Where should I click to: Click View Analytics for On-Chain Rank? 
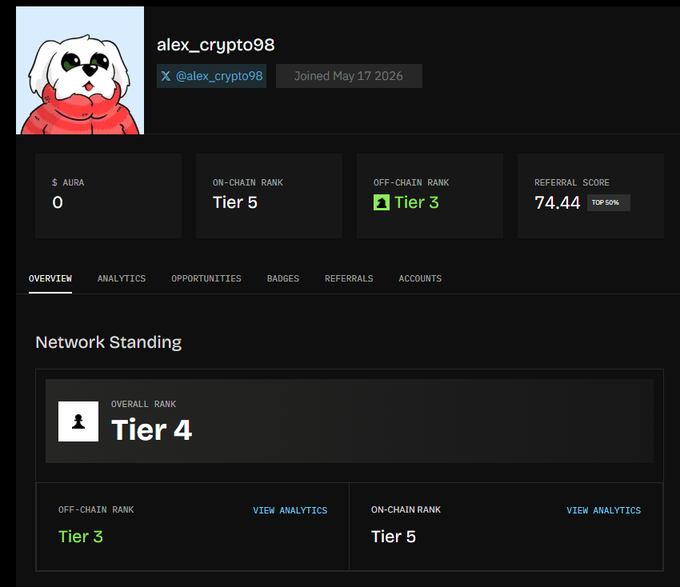603,511
